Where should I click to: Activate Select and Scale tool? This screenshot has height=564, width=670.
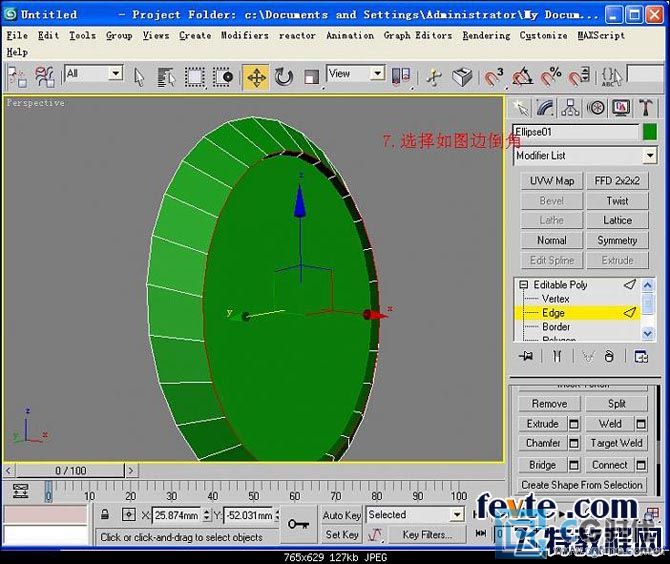click(311, 77)
